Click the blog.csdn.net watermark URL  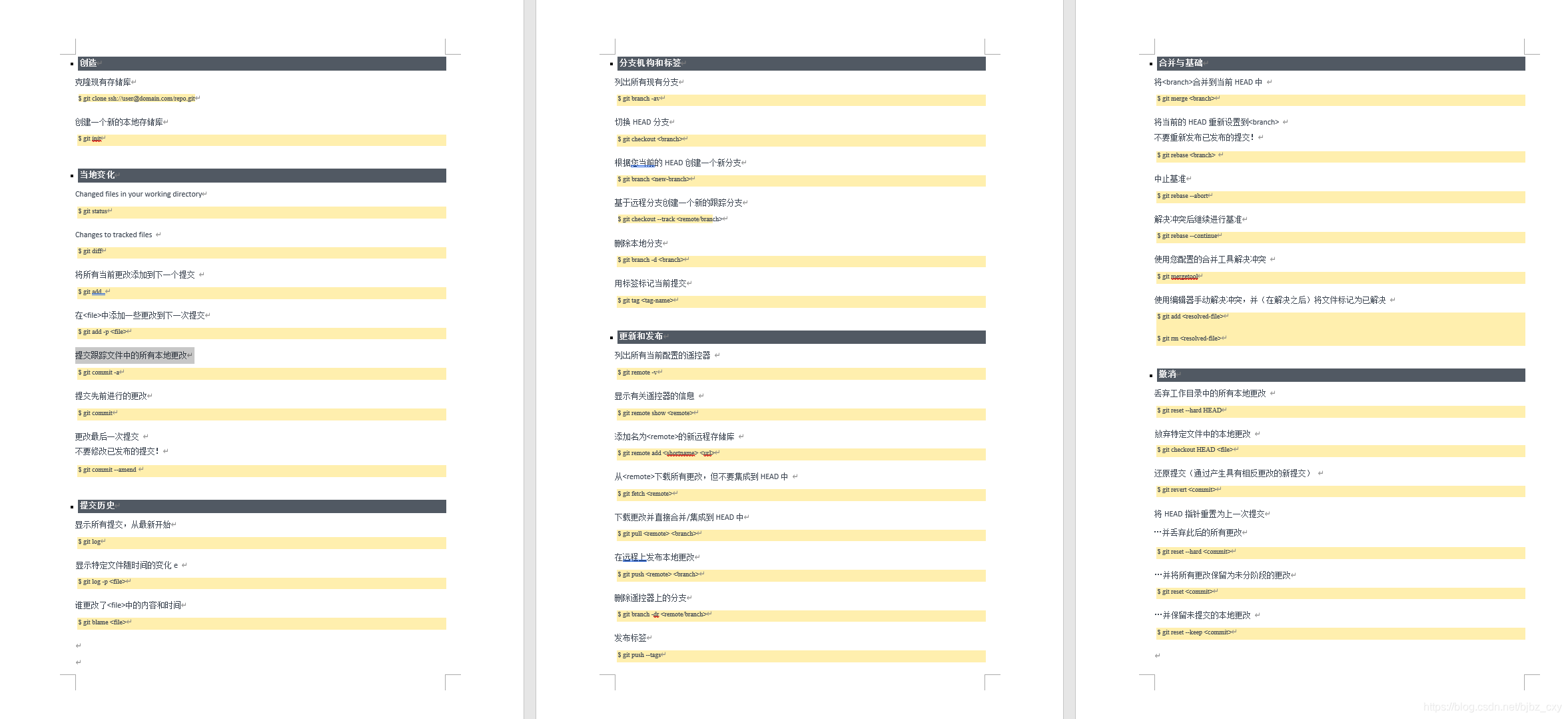[1492, 707]
